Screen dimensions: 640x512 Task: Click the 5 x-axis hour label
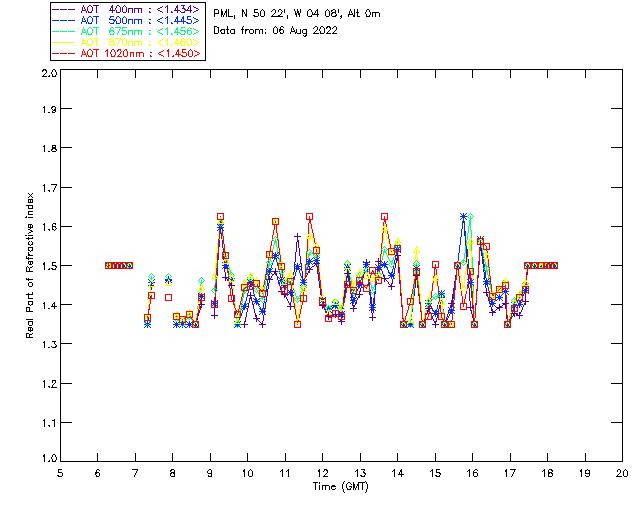click(60, 473)
